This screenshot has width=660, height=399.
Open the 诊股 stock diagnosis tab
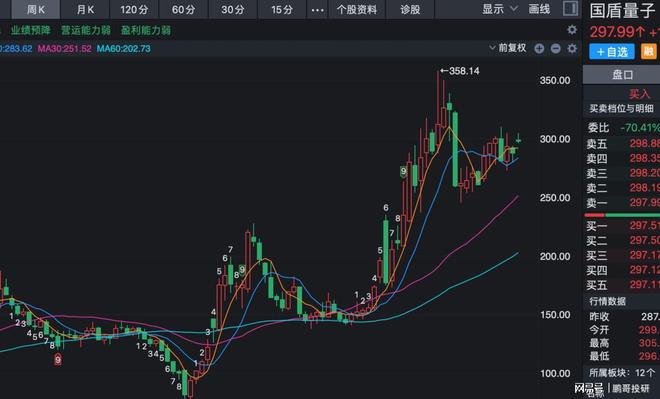[410, 9]
